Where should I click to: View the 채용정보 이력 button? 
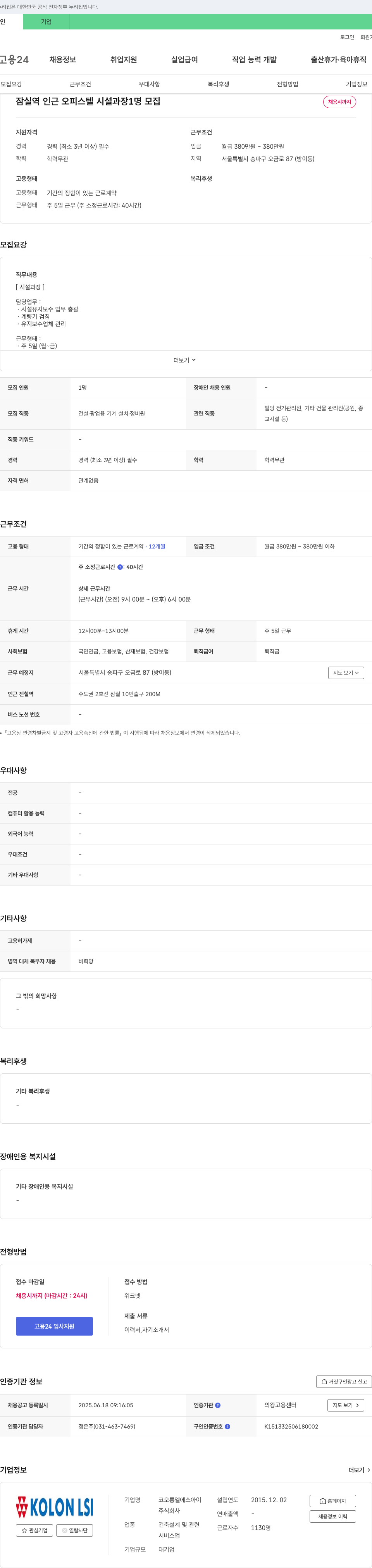click(x=332, y=1516)
